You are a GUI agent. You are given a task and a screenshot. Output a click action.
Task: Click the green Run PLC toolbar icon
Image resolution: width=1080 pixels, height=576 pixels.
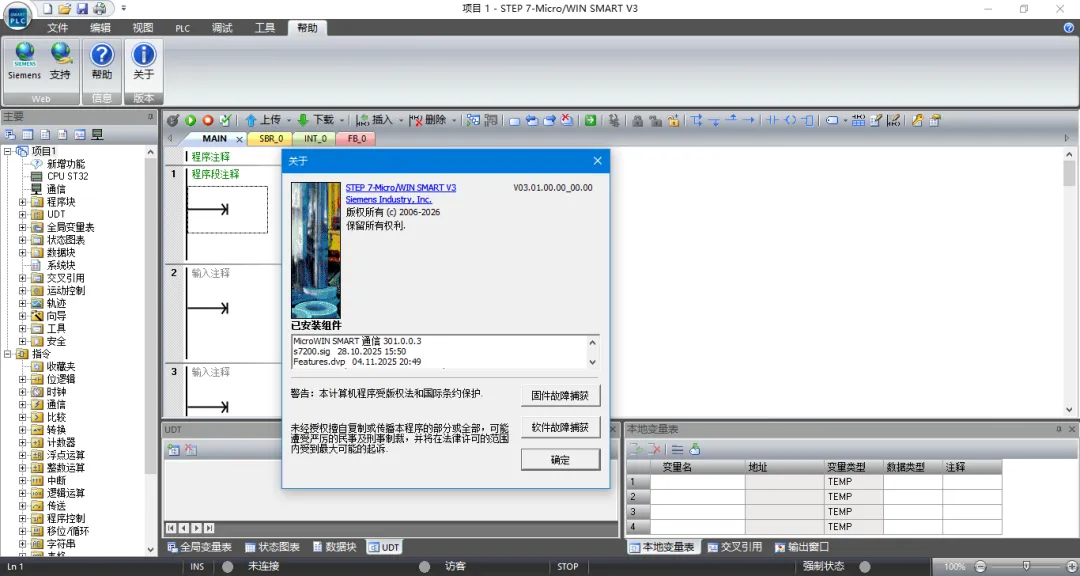(x=191, y=120)
